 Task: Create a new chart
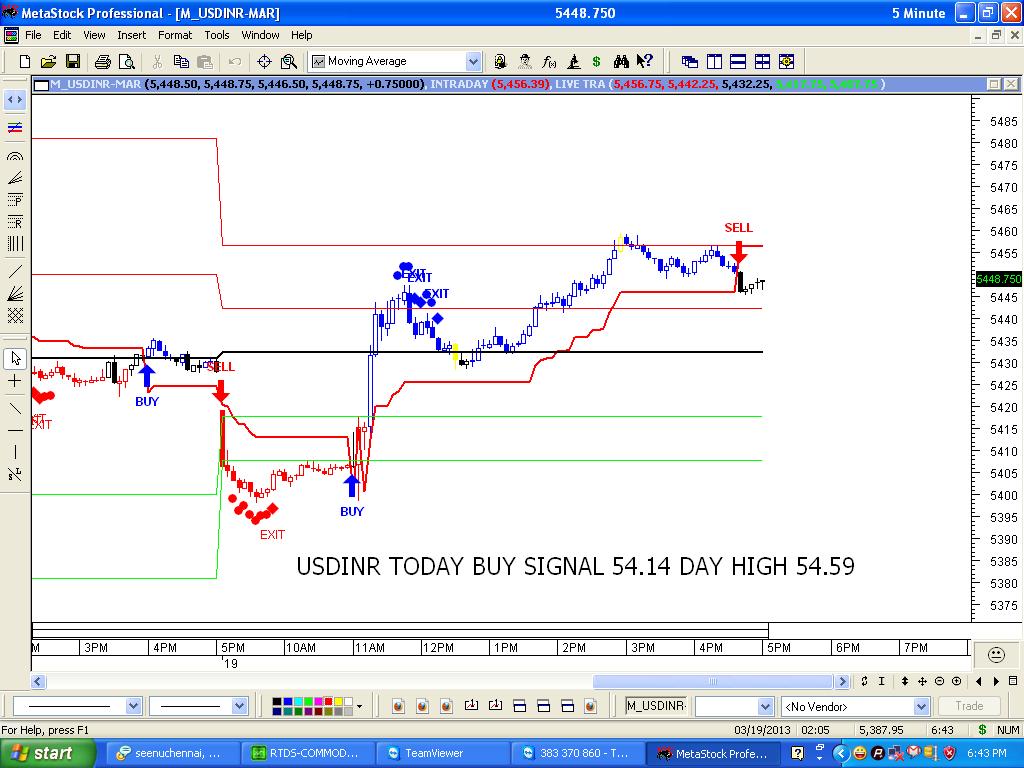pos(23,61)
